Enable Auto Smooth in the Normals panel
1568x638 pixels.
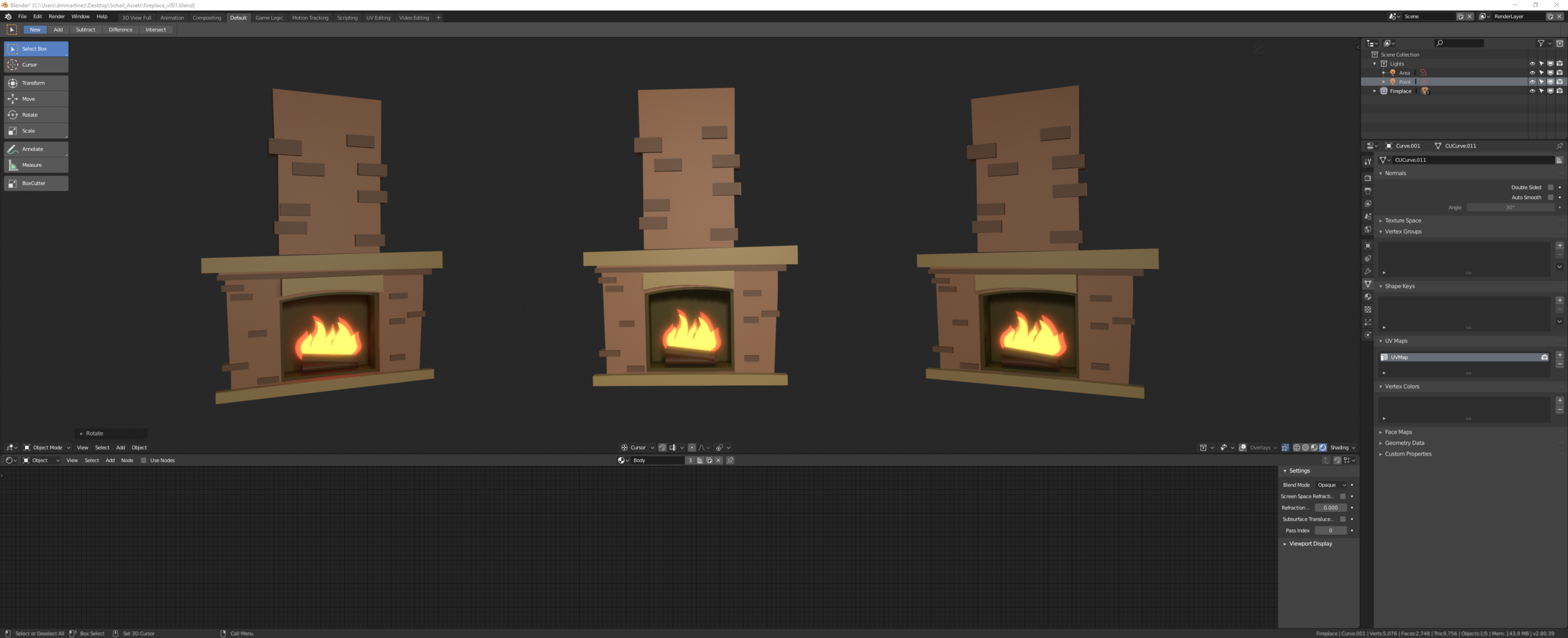click(1550, 197)
